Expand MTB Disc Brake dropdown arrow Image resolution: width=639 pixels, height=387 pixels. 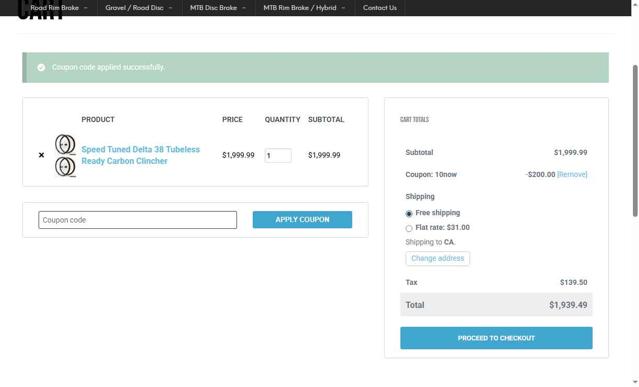coord(244,8)
